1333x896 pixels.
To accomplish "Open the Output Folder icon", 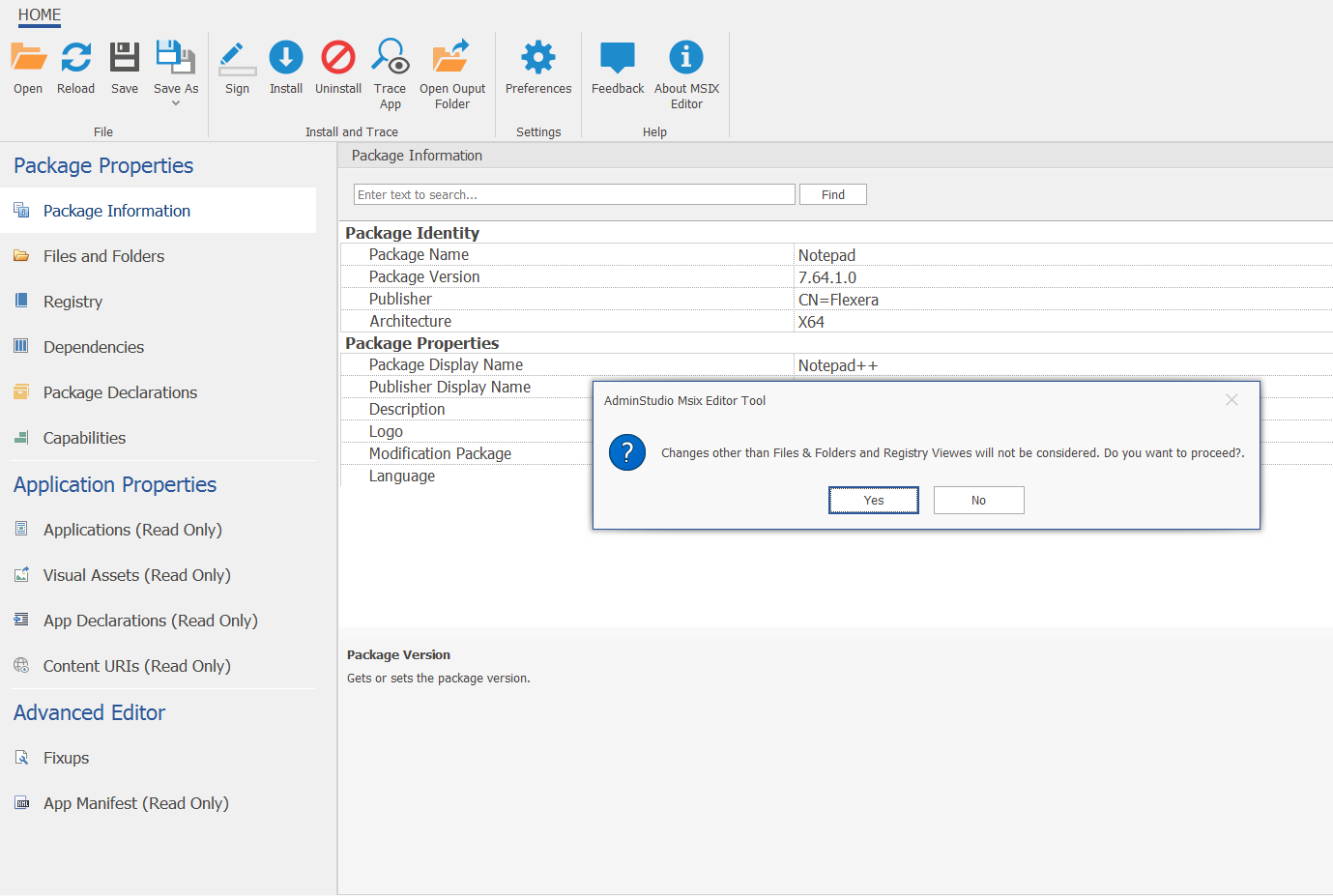I will click(451, 58).
